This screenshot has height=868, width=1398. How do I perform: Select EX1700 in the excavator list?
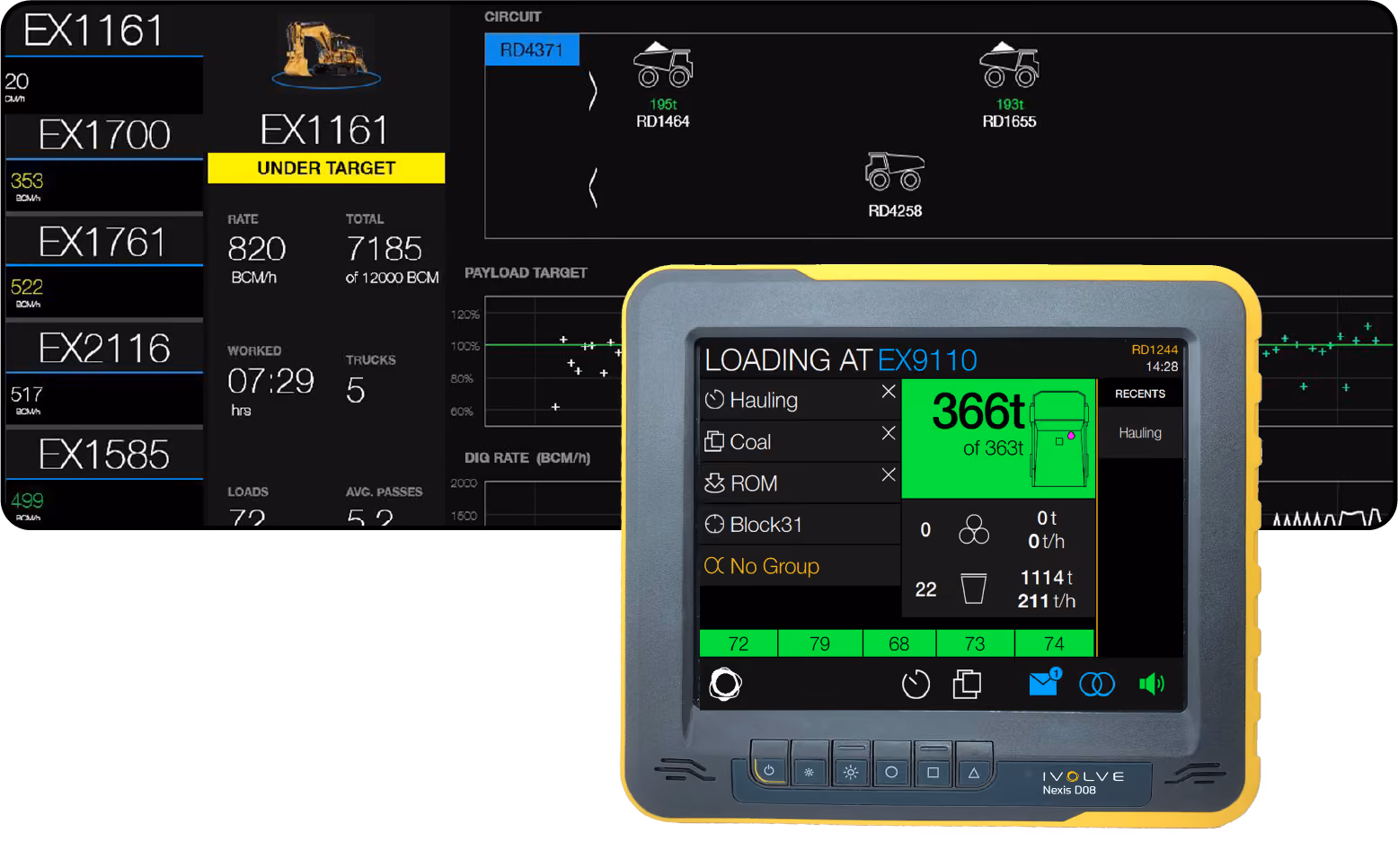pos(103,163)
